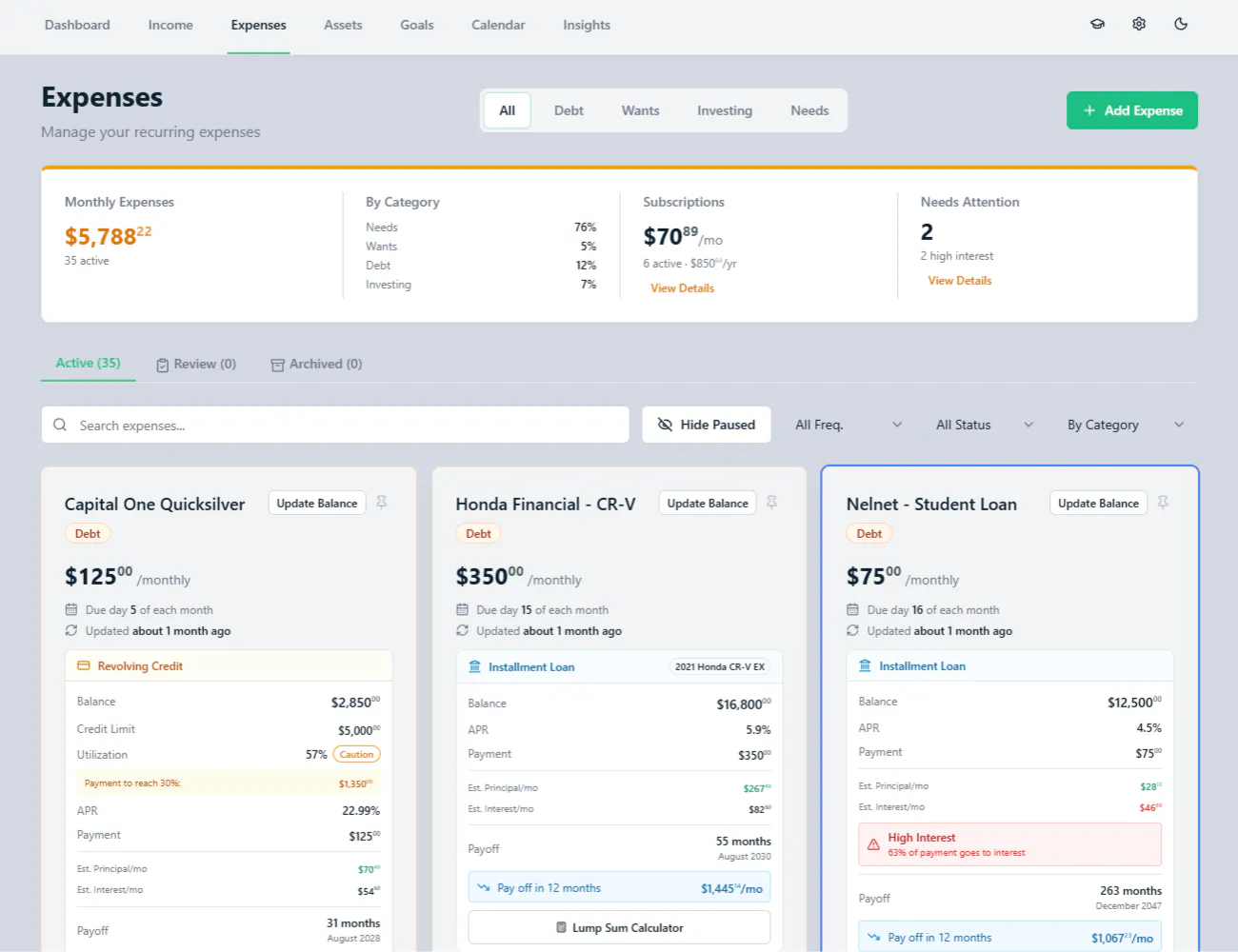The image size is (1238, 952).
Task: Click the search magnifier icon
Action: pyautogui.click(x=60, y=425)
